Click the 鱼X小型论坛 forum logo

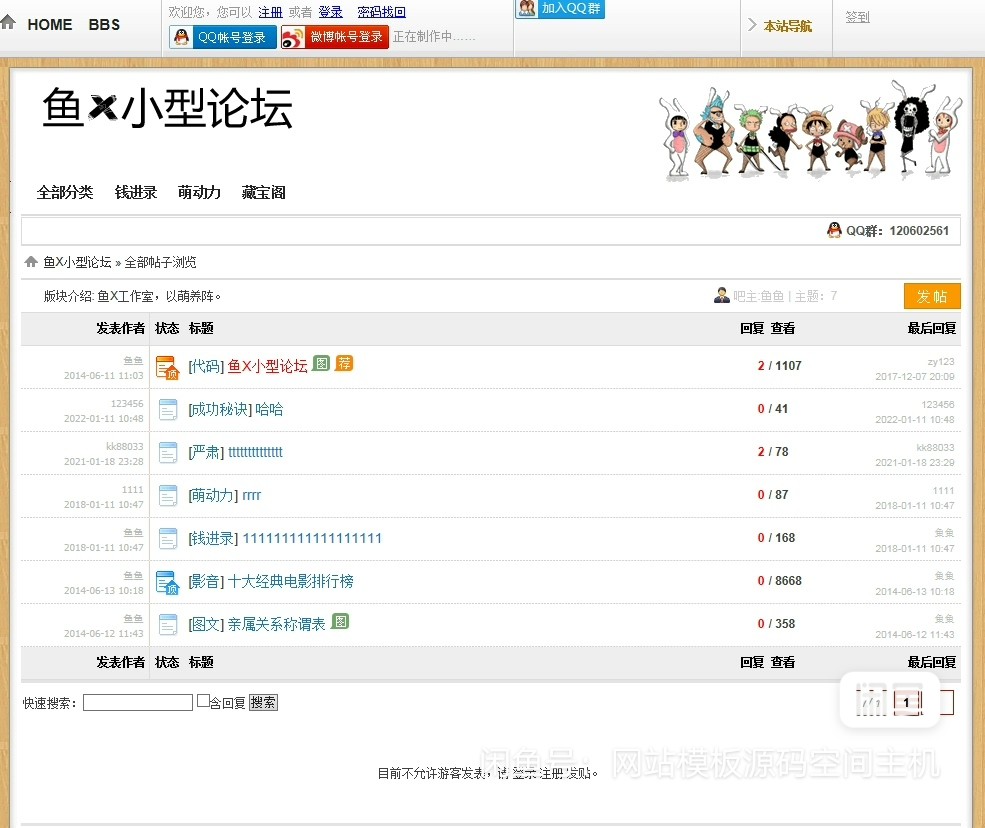coord(167,108)
